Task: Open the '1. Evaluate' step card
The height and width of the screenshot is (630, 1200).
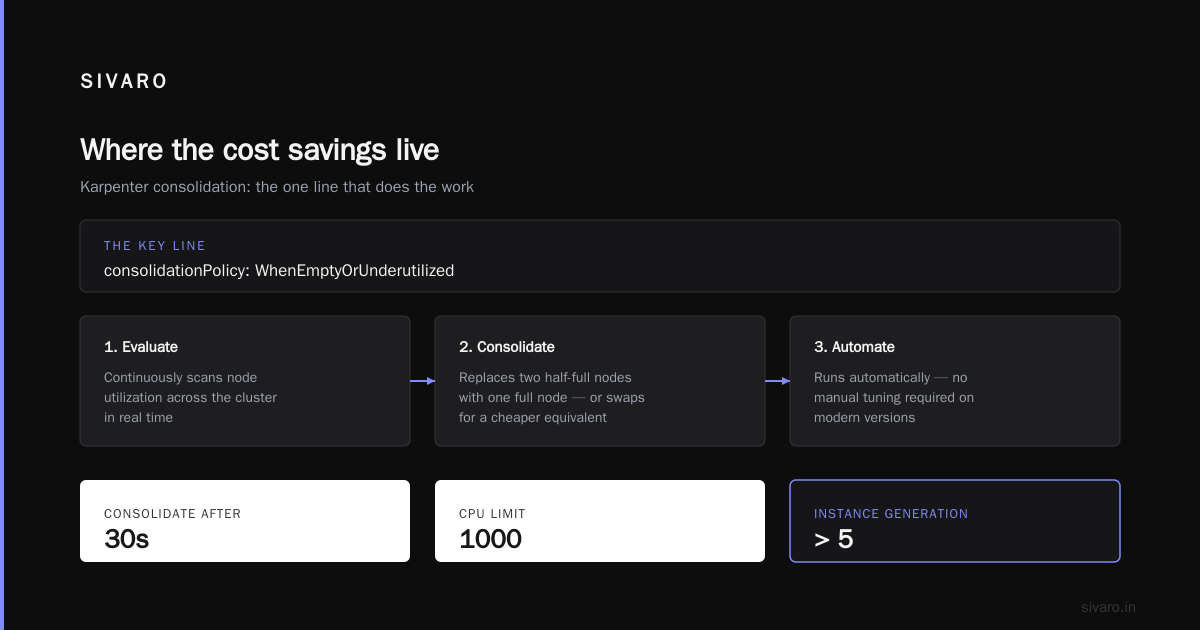Action: 245,381
